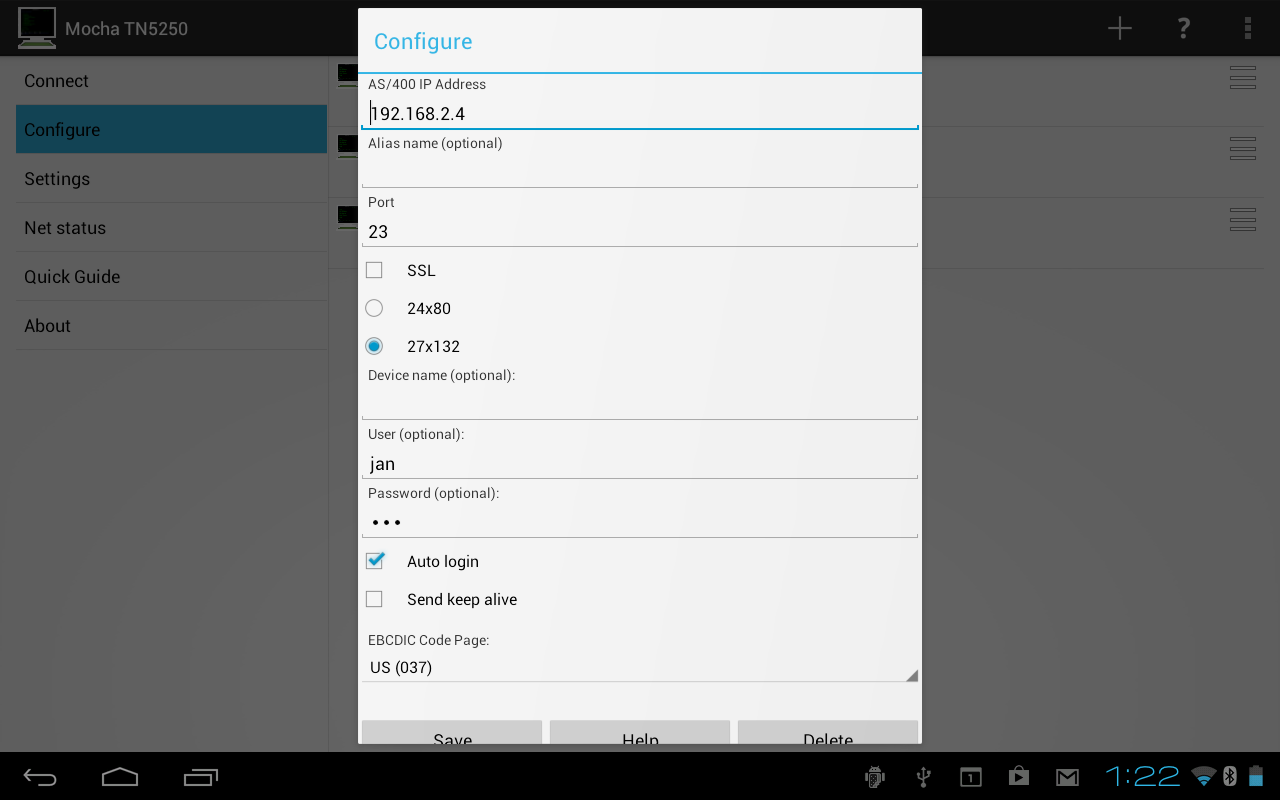Enable Send keep alive checkbox
Screen dimensions: 1280x800
[x=374, y=599]
